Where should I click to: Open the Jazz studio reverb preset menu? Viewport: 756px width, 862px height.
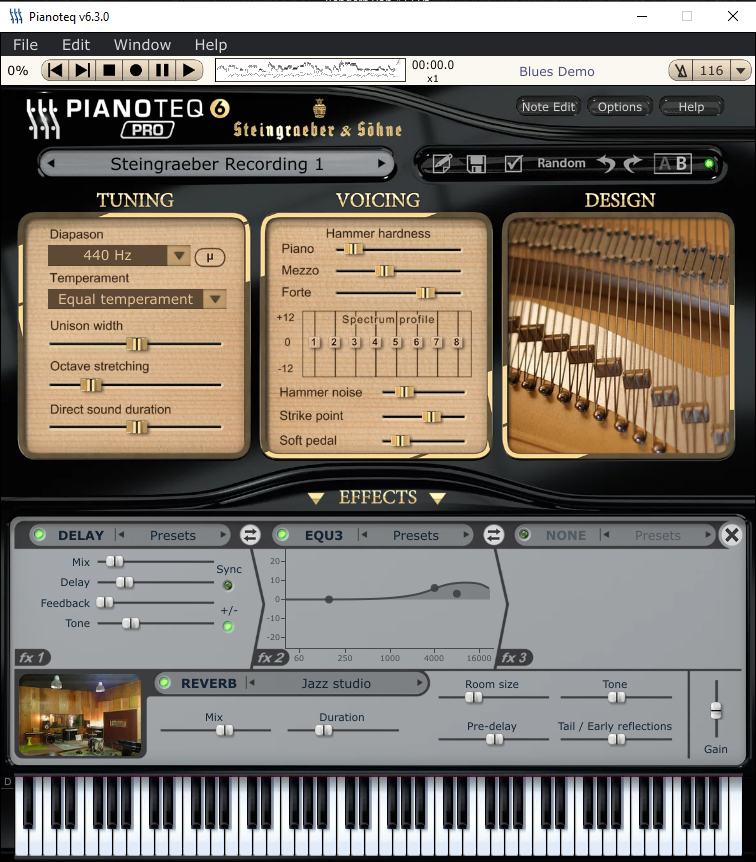336,683
